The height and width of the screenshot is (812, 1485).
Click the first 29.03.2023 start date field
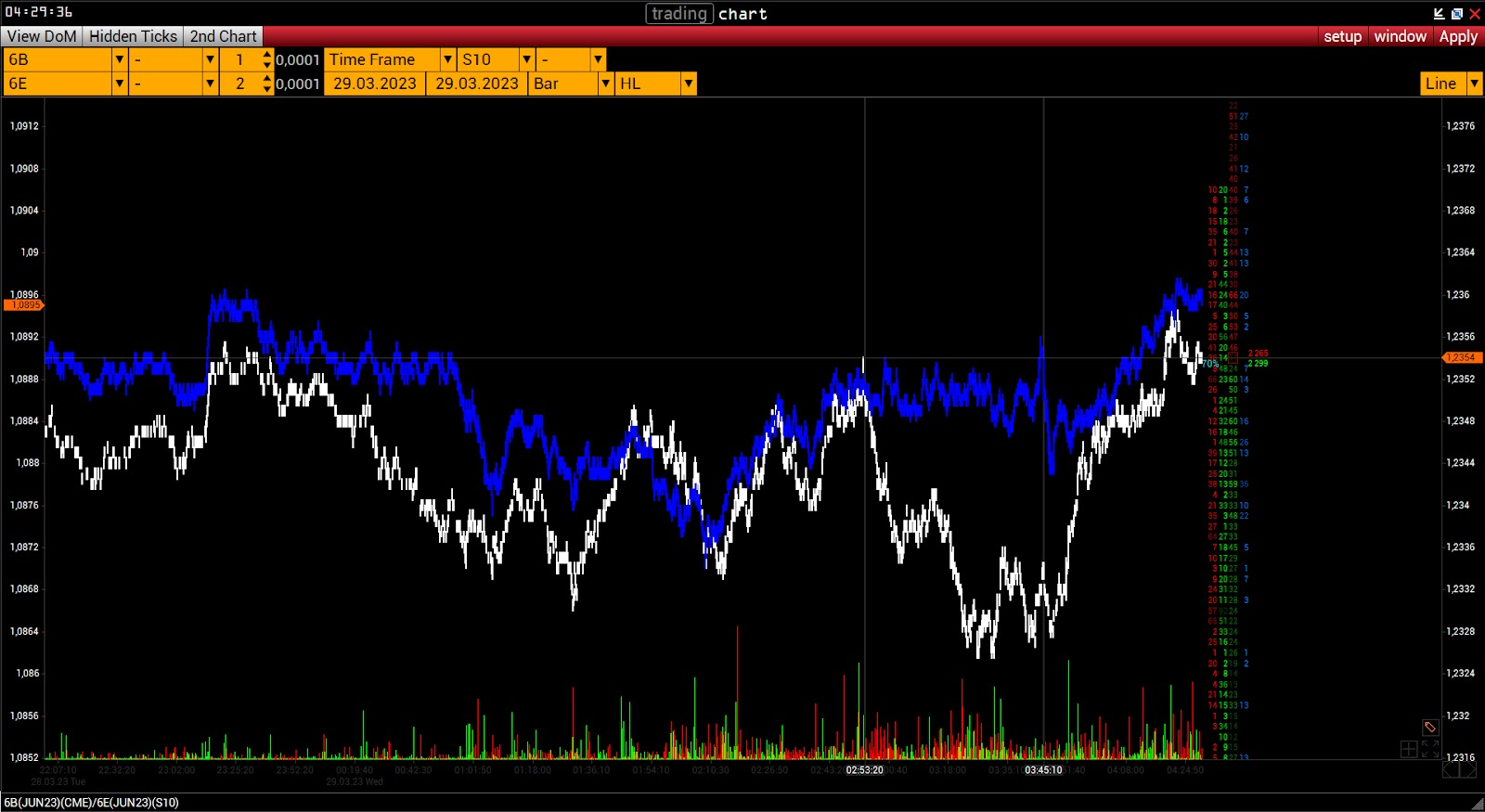(375, 84)
